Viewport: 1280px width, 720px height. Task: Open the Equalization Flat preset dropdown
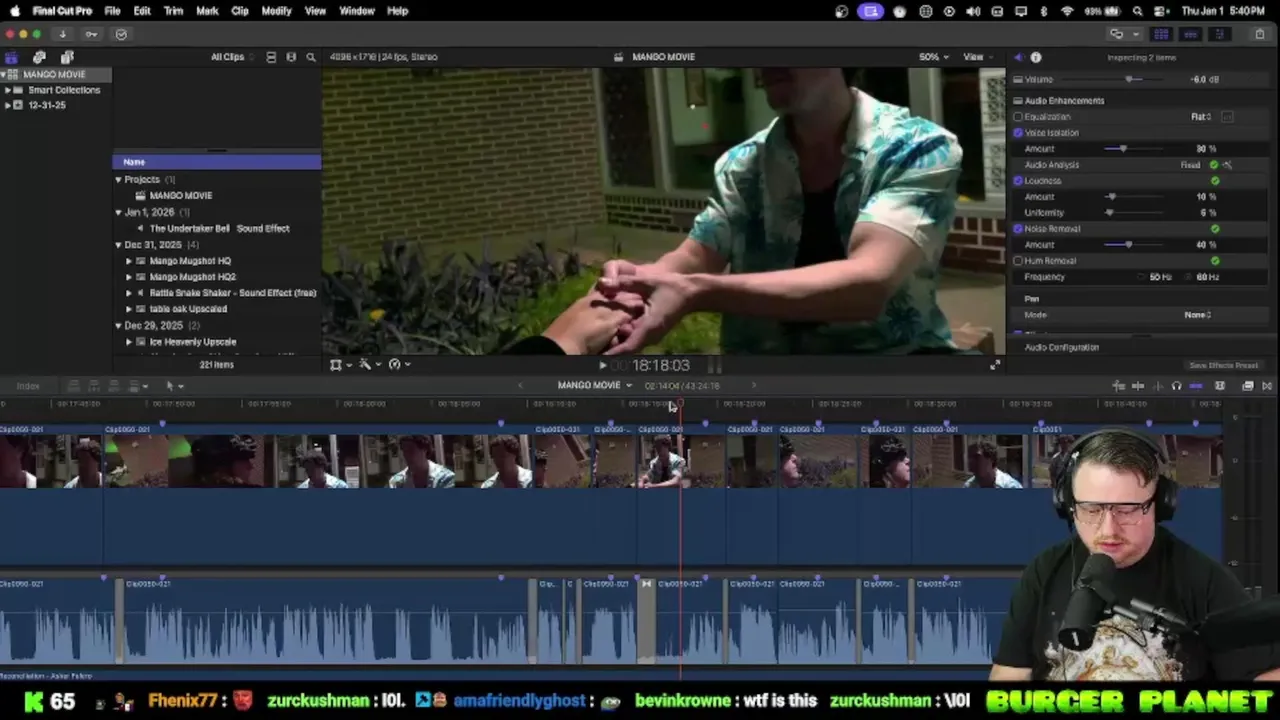[1201, 117]
